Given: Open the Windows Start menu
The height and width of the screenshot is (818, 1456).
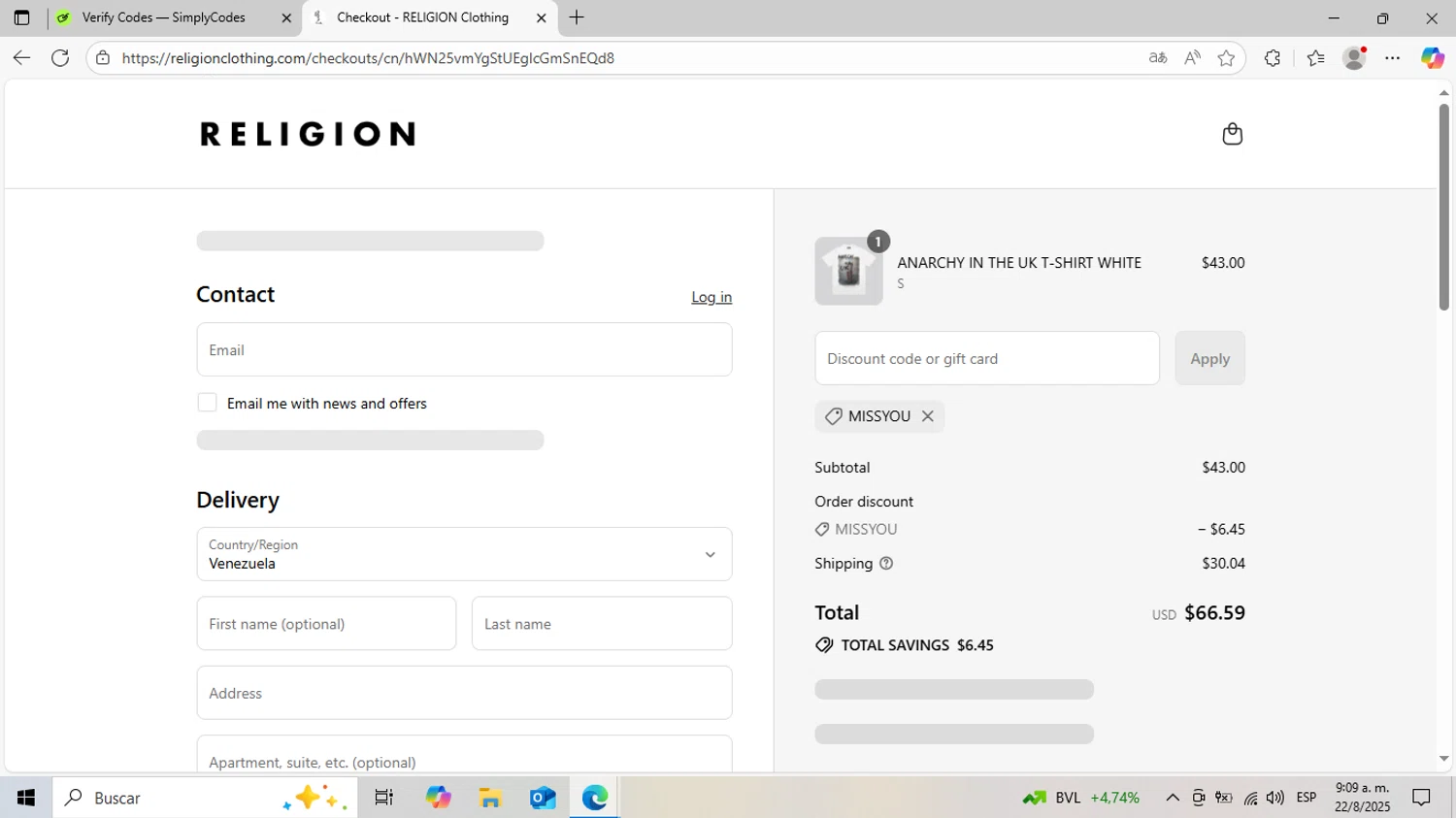Looking at the screenshot, I should tap(26, 798).
